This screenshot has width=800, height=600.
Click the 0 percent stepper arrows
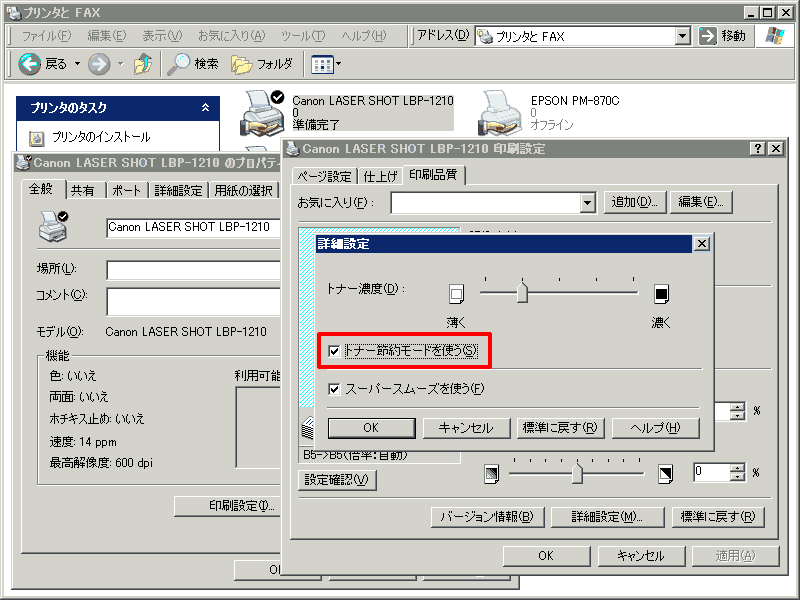point(737,473)
